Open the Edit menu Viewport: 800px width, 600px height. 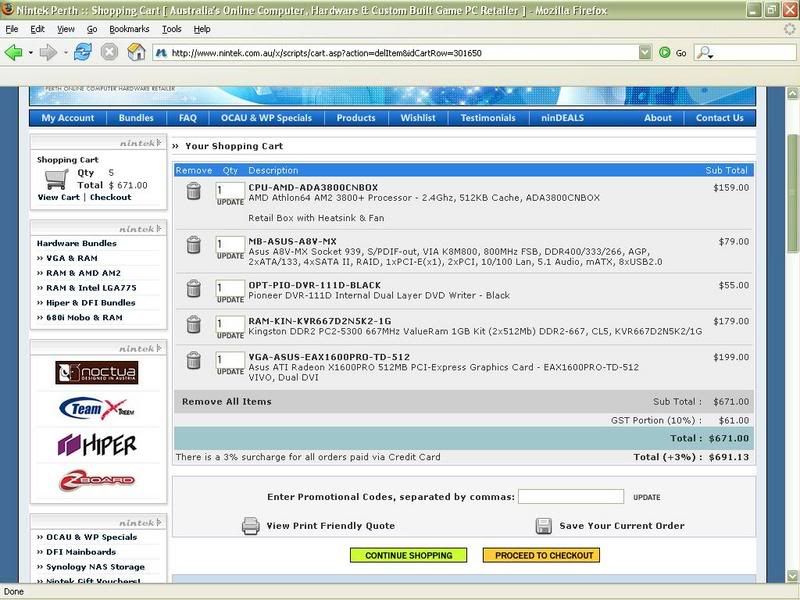[37, 29]
